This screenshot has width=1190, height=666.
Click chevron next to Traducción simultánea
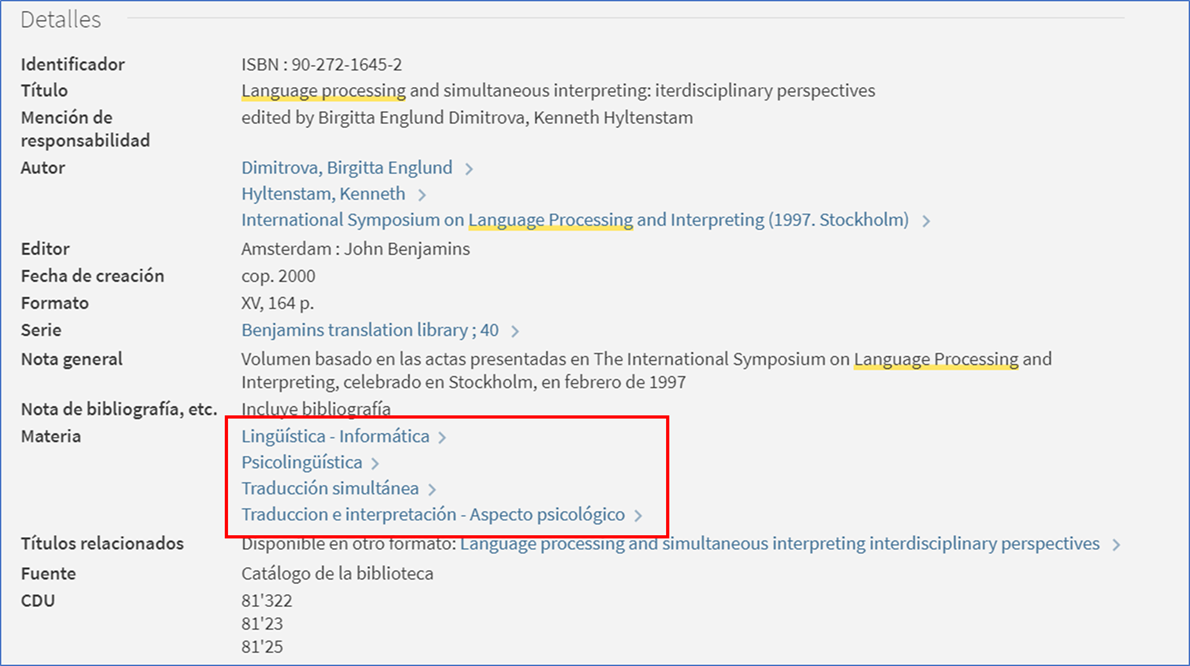coord(432,490)
